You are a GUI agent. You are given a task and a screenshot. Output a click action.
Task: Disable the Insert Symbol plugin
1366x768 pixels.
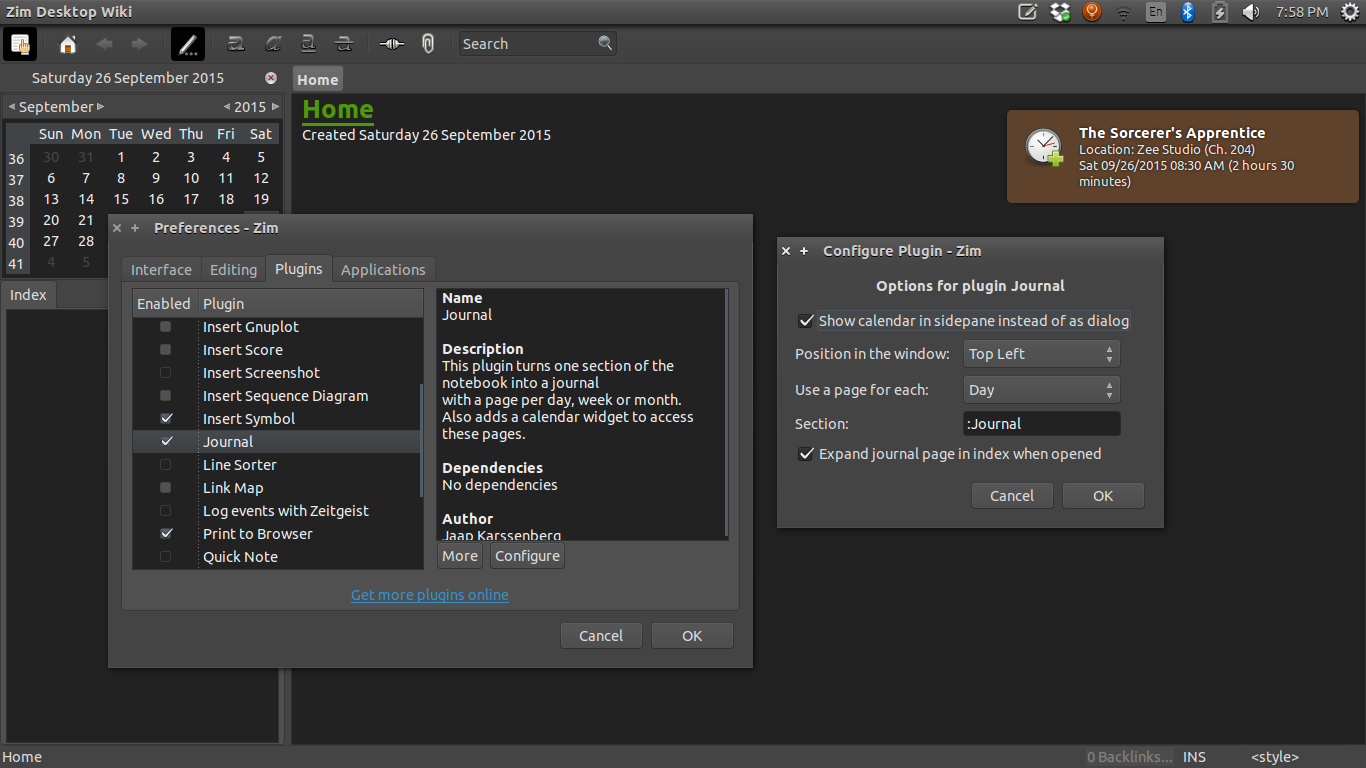(166, 418)
